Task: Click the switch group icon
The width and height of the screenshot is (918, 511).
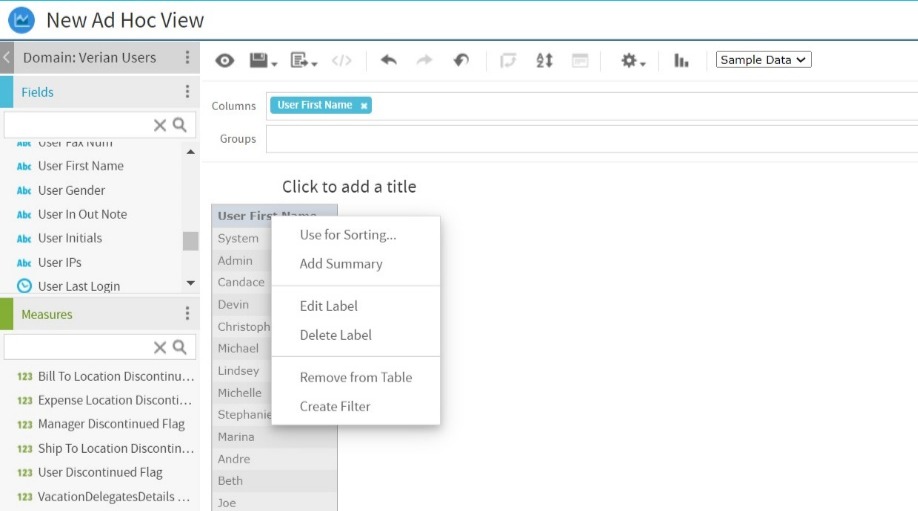Action: (x=508, y=60)
